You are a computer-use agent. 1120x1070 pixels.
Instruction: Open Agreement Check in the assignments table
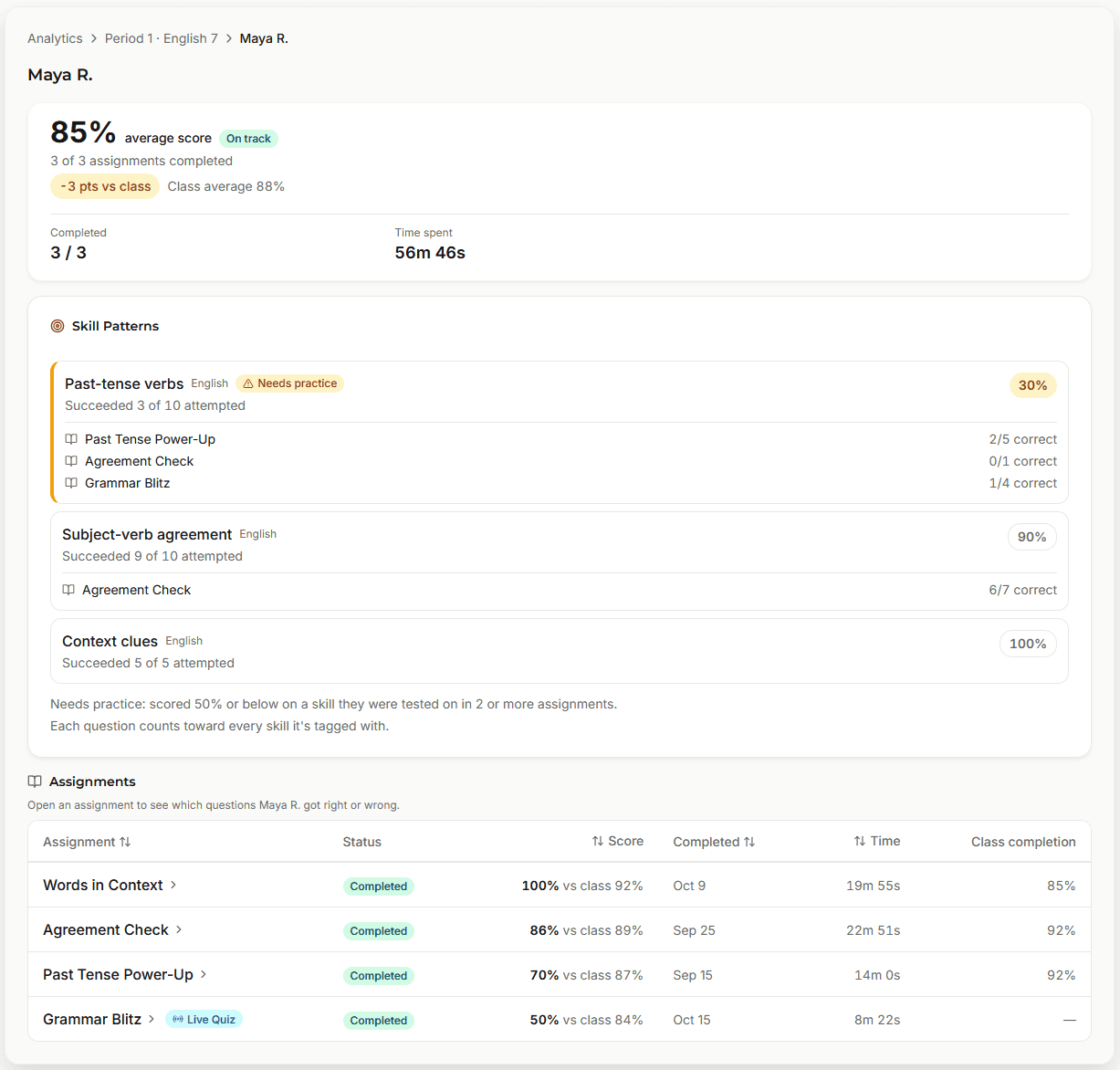click(x=106, y=929)
